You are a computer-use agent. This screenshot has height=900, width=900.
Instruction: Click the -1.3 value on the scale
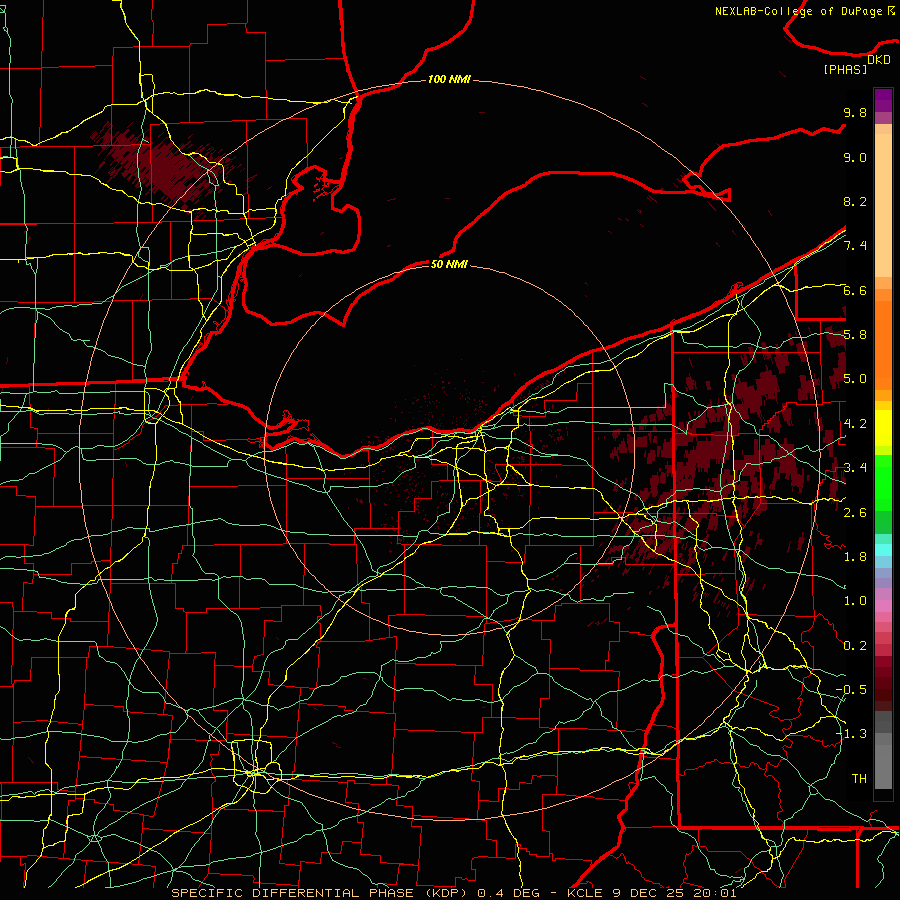click(851, 734)
